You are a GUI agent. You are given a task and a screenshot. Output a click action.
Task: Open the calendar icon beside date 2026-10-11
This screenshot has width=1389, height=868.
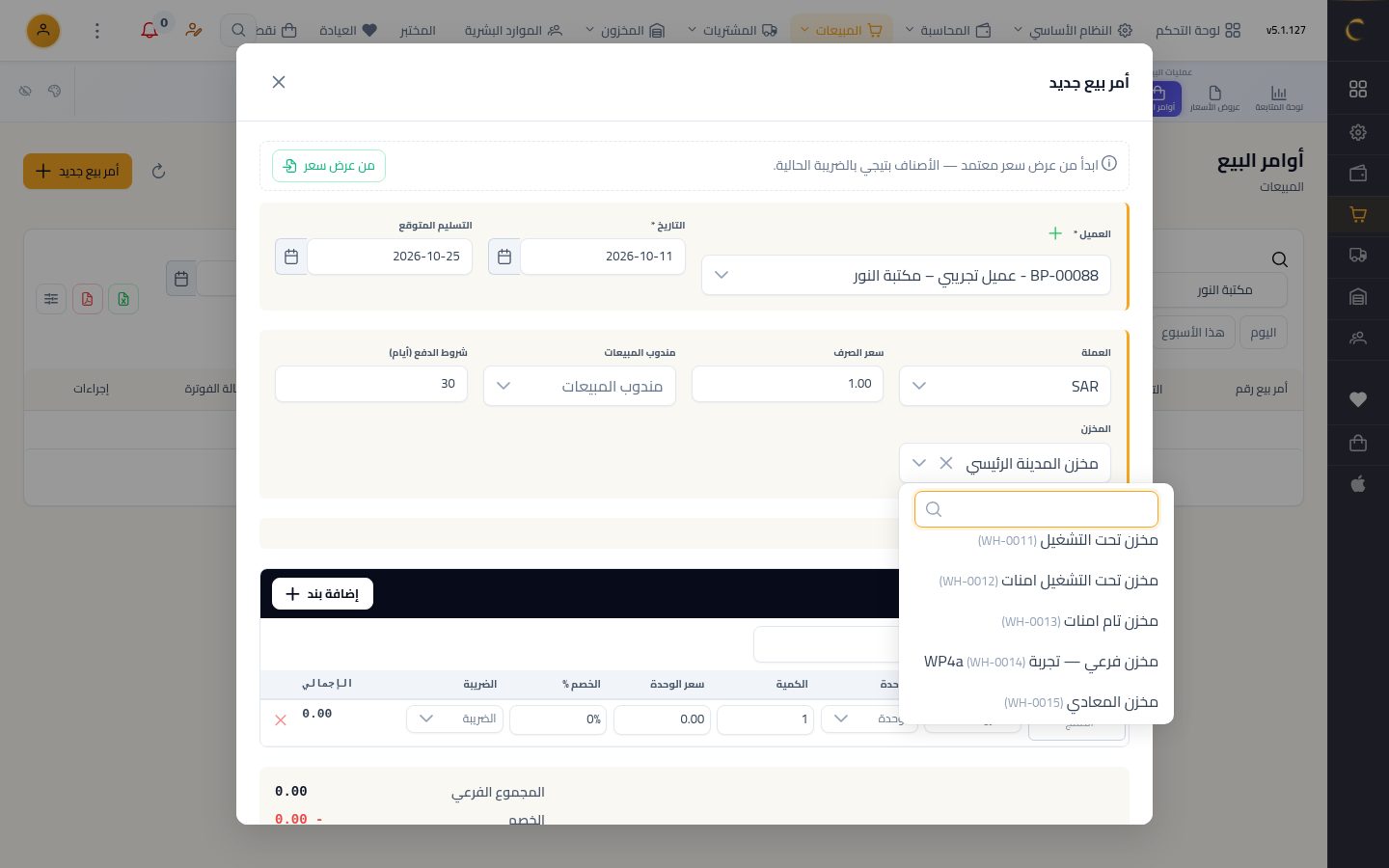(x=504, y=257)
